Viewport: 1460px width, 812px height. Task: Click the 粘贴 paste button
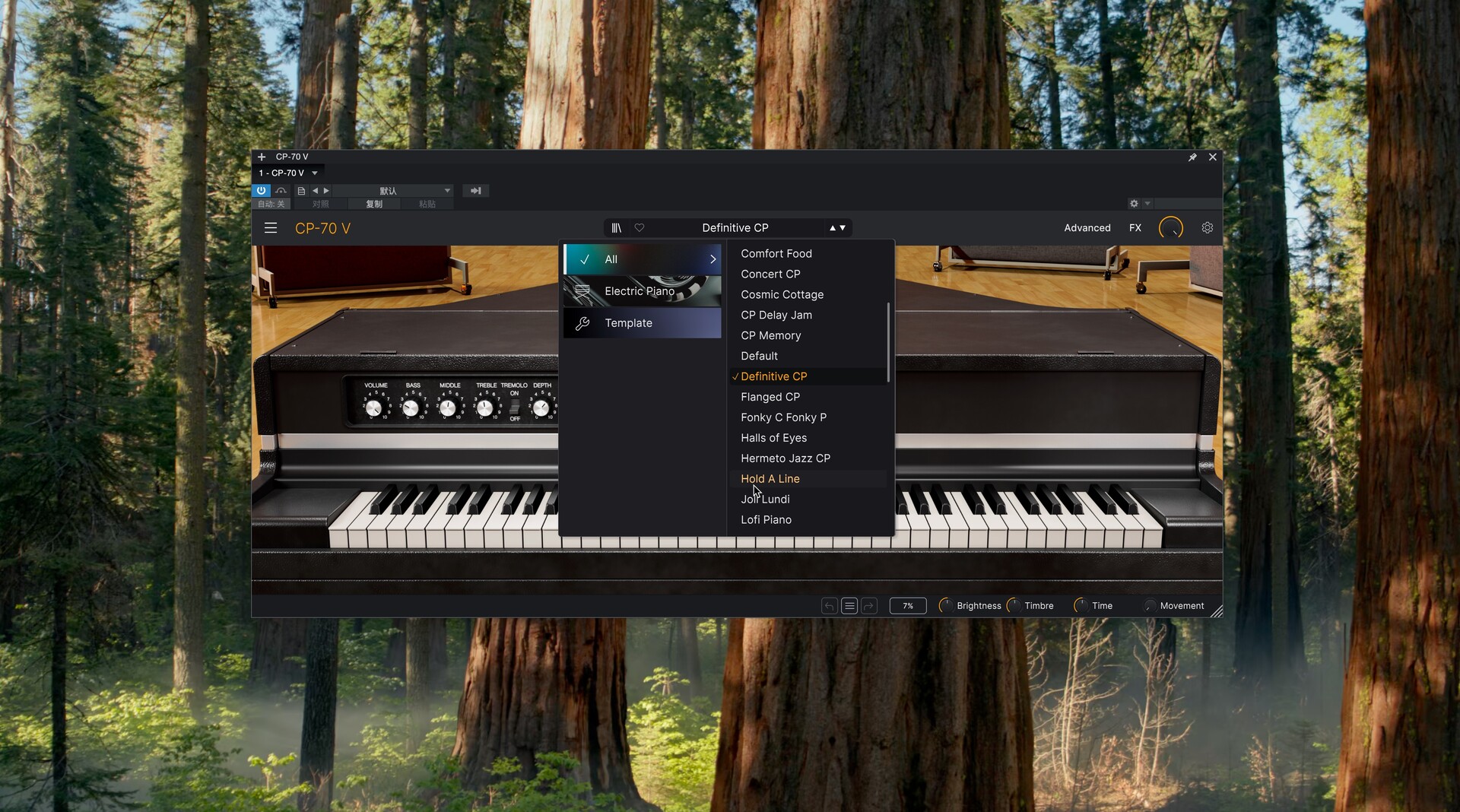[x=427, y=204]
